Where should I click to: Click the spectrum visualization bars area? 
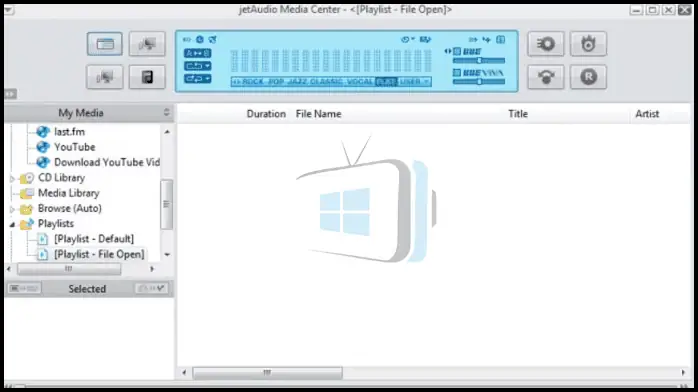point(331,61)
